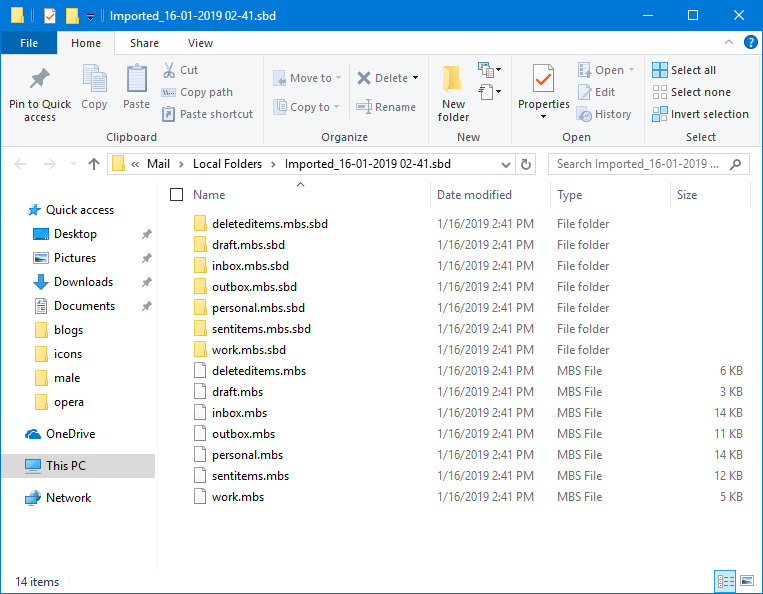
Task: Select Downloads in Quick access
Action: pyautogui.click(x=83, y=282)
